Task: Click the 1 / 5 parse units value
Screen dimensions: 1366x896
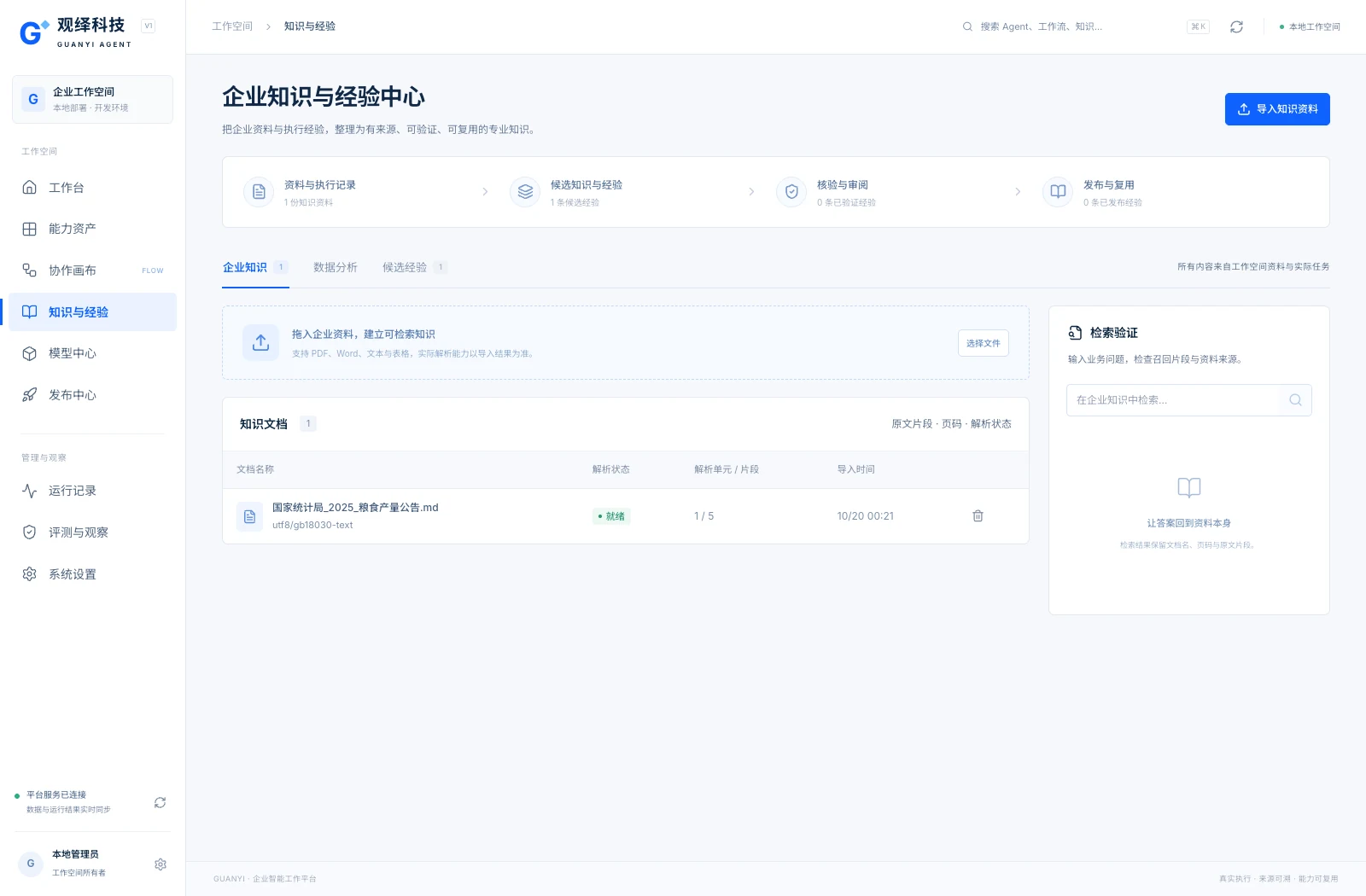Action: pyautogui.click(x=704, y=516)
